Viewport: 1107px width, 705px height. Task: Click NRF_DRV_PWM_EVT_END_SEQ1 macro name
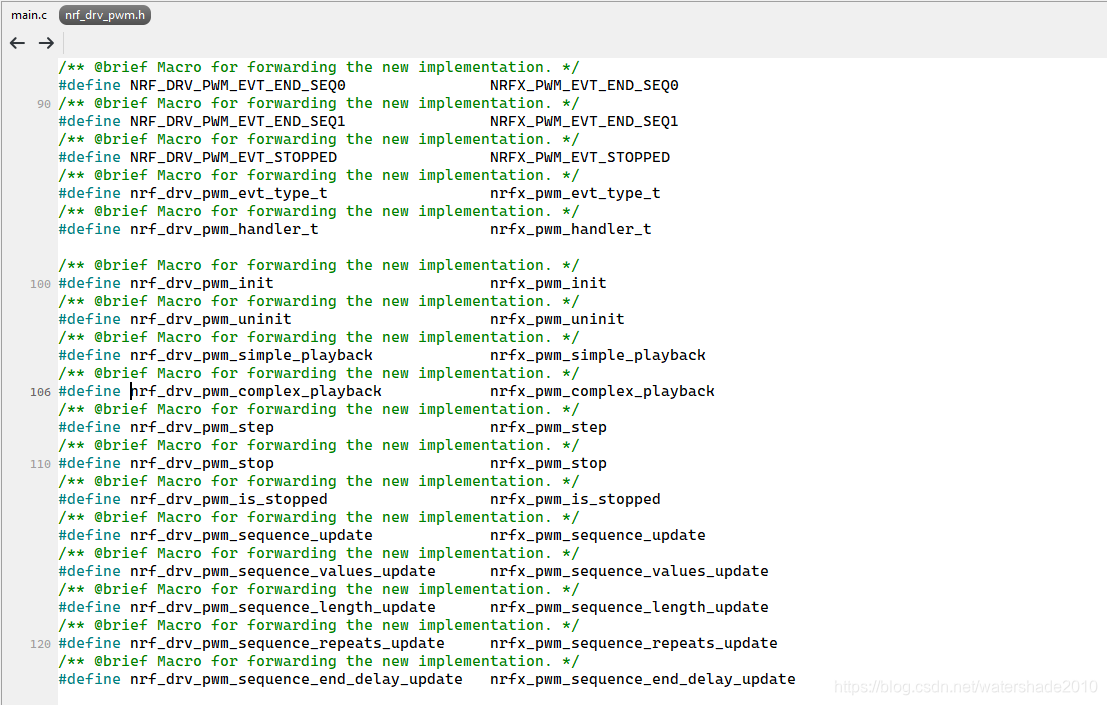(x=238, y=121)
